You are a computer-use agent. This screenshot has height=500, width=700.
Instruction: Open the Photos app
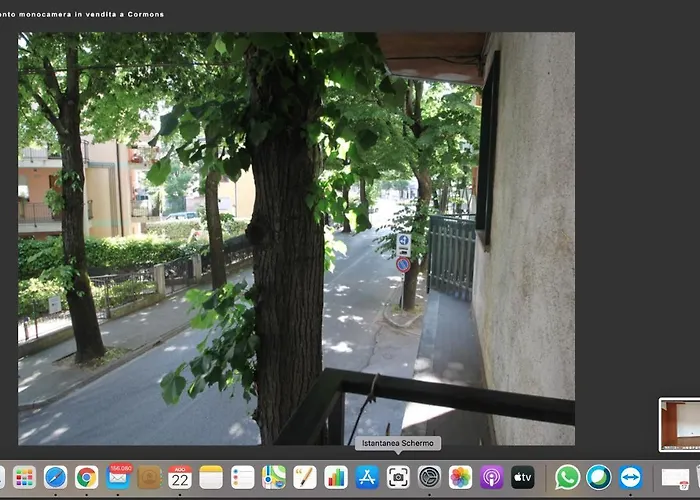pyautogui.click(x=460, y=478)
